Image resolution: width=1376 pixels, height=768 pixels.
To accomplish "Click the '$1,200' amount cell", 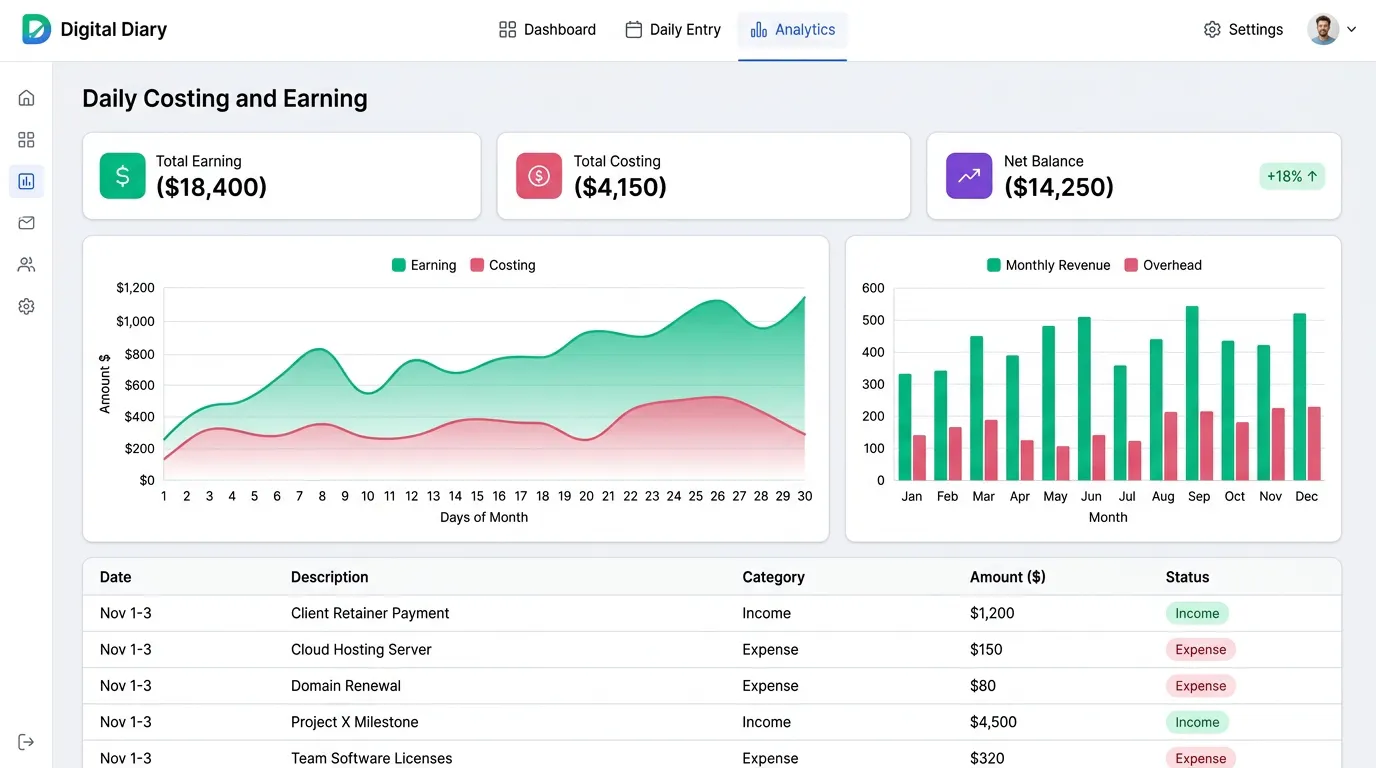I will point(992,613).
